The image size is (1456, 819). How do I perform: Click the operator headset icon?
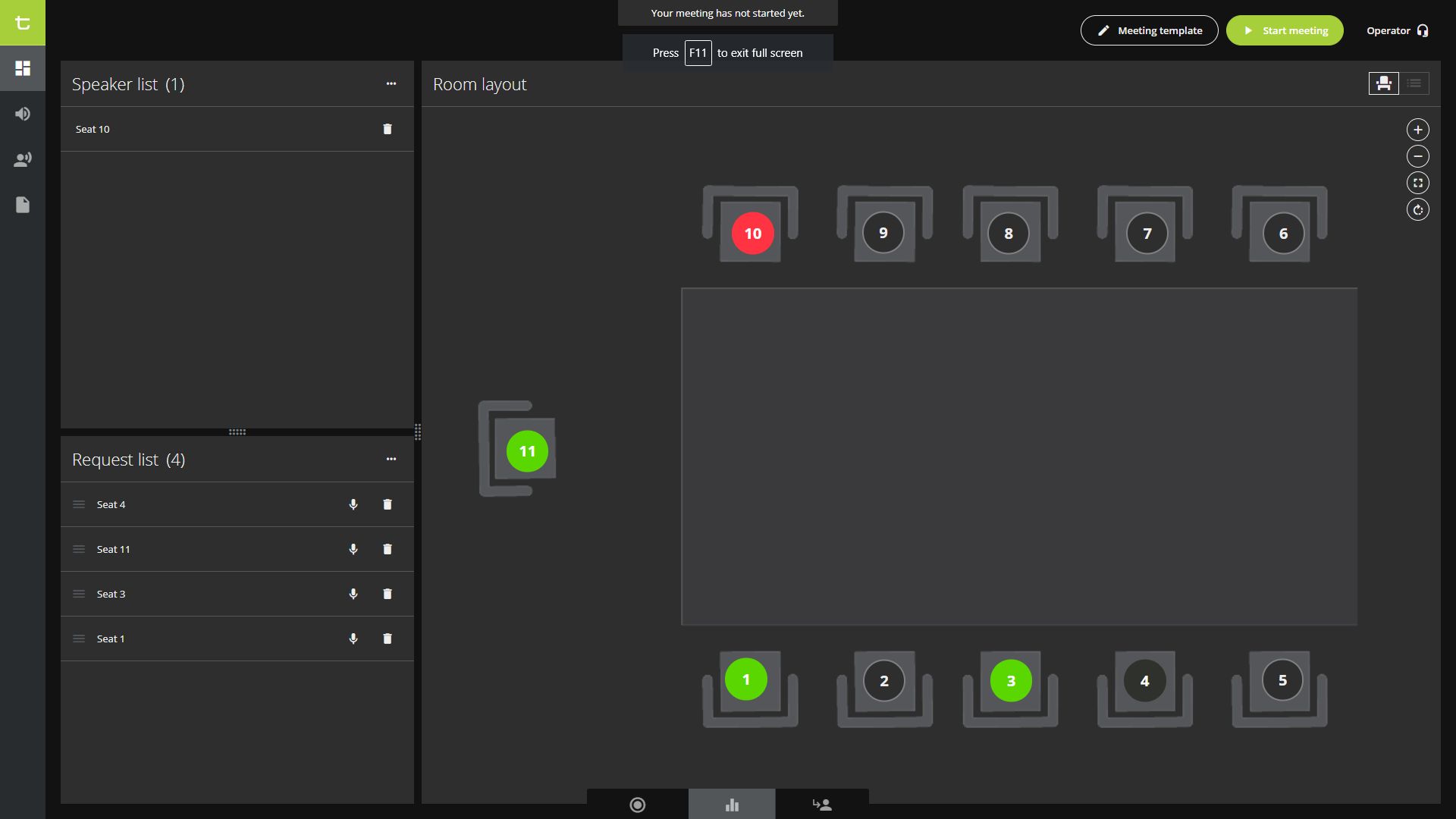pos(1423,30)
